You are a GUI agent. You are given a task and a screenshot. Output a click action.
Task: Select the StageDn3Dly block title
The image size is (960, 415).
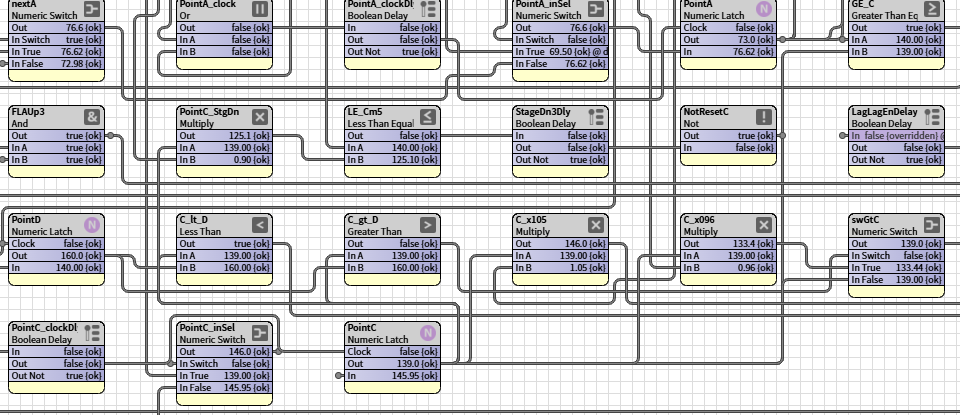point(543,112)
